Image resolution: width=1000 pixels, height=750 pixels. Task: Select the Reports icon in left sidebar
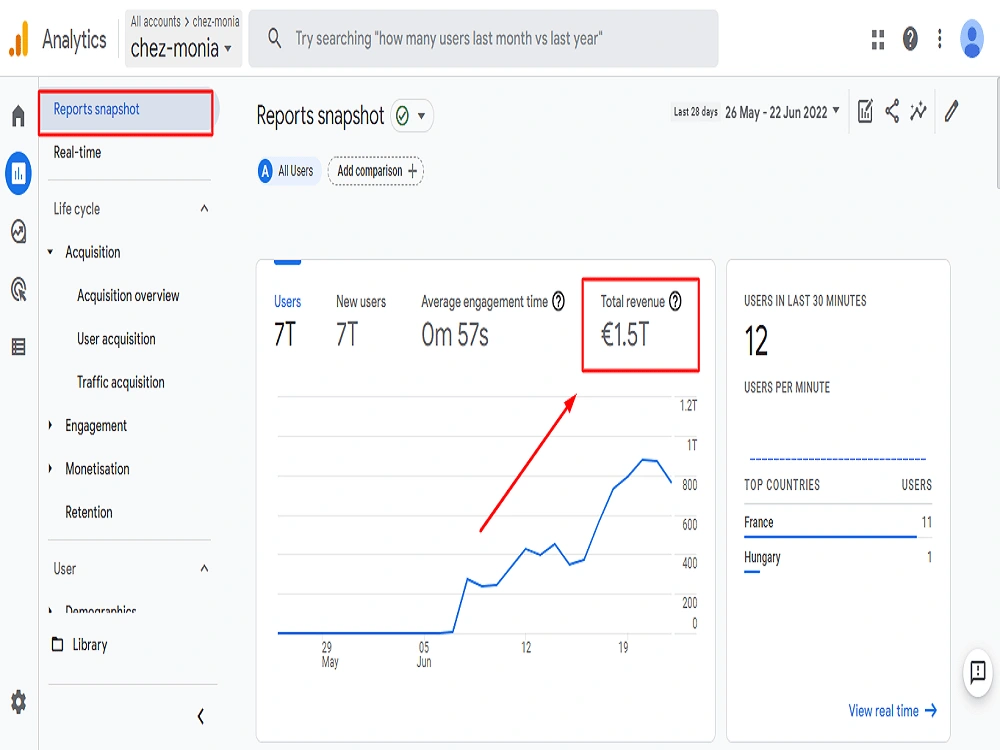16,173
